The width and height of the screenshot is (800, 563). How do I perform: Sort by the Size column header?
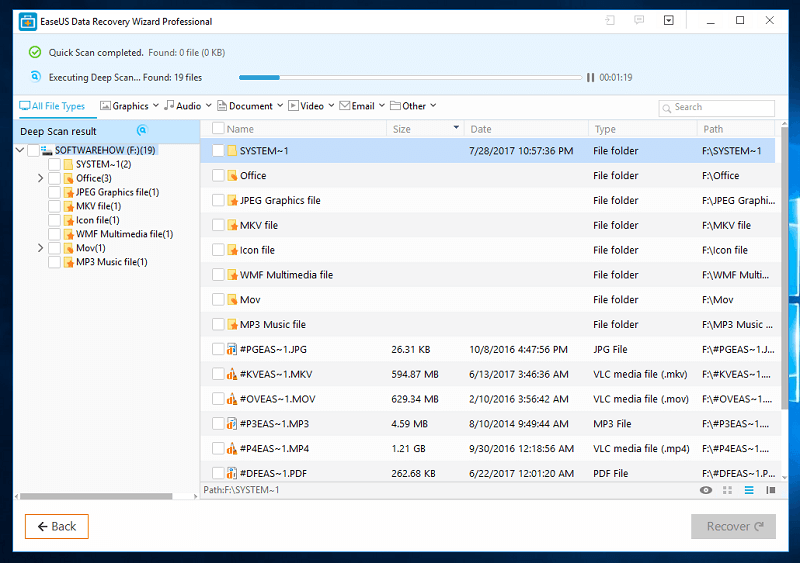pos(425,129)
